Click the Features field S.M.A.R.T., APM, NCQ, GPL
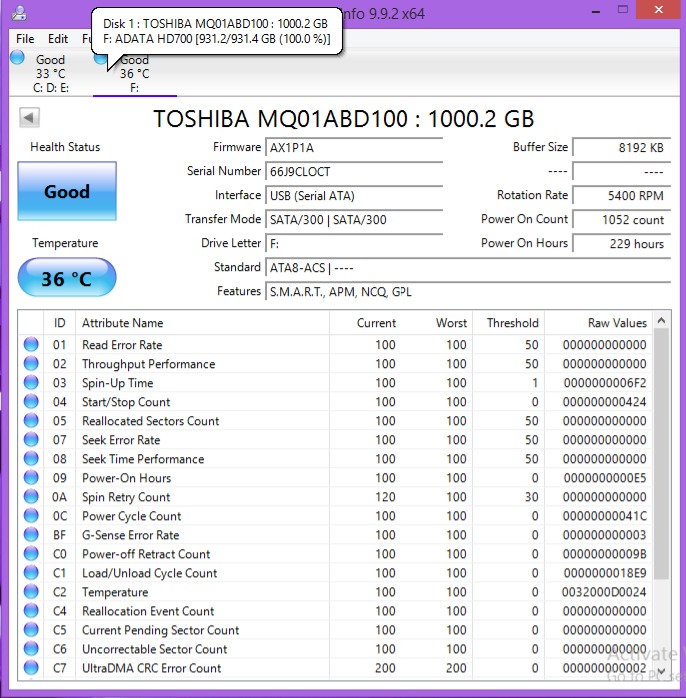 468,292
